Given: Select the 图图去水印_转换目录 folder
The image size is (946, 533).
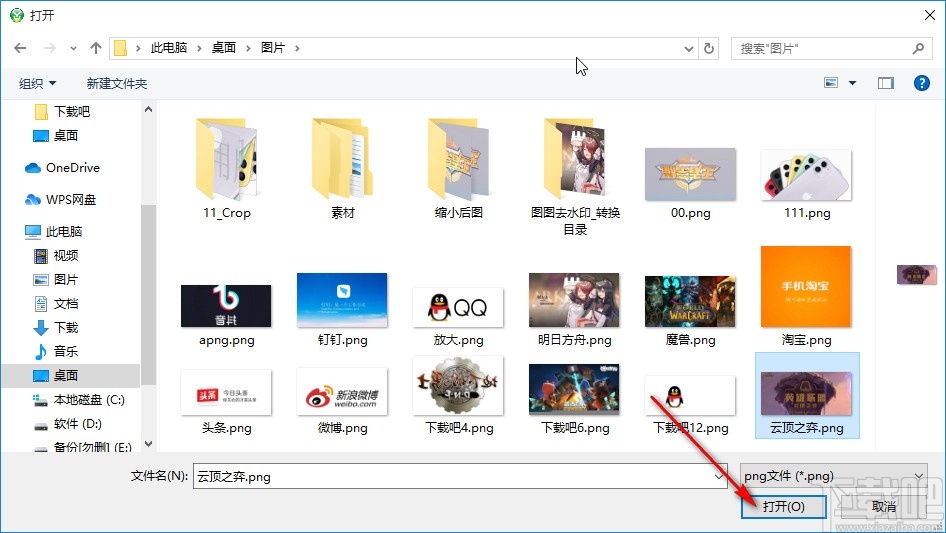Looking at the screenshot, I should (575, 177).
